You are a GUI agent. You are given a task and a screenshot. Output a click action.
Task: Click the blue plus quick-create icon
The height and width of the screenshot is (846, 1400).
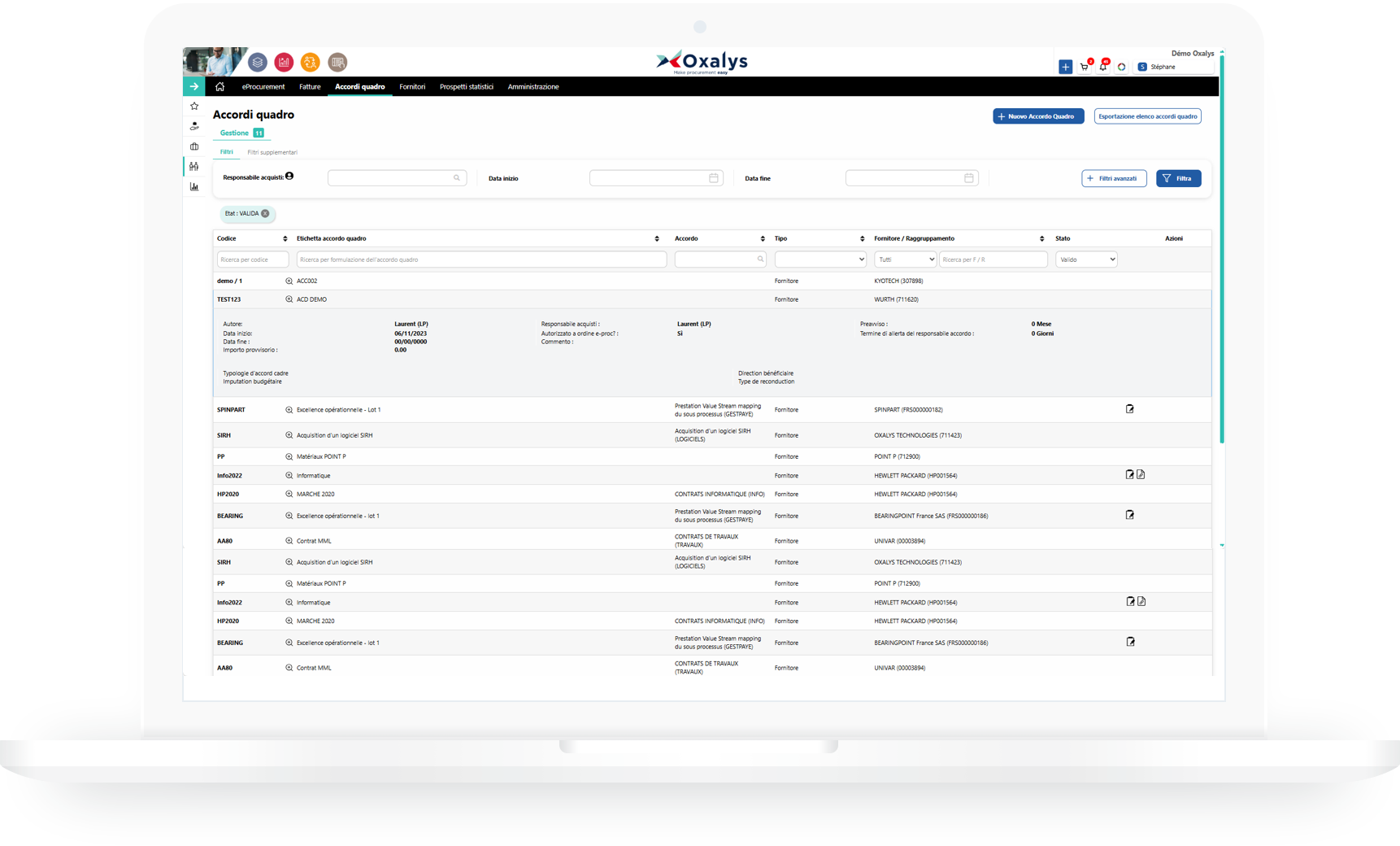pos(1066,67)
